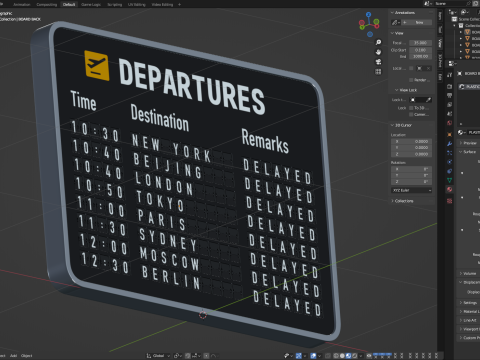Screen dimensions: 480x360
Task: Switch to the Video Editing workspace tab
Action: coord(162,4)
